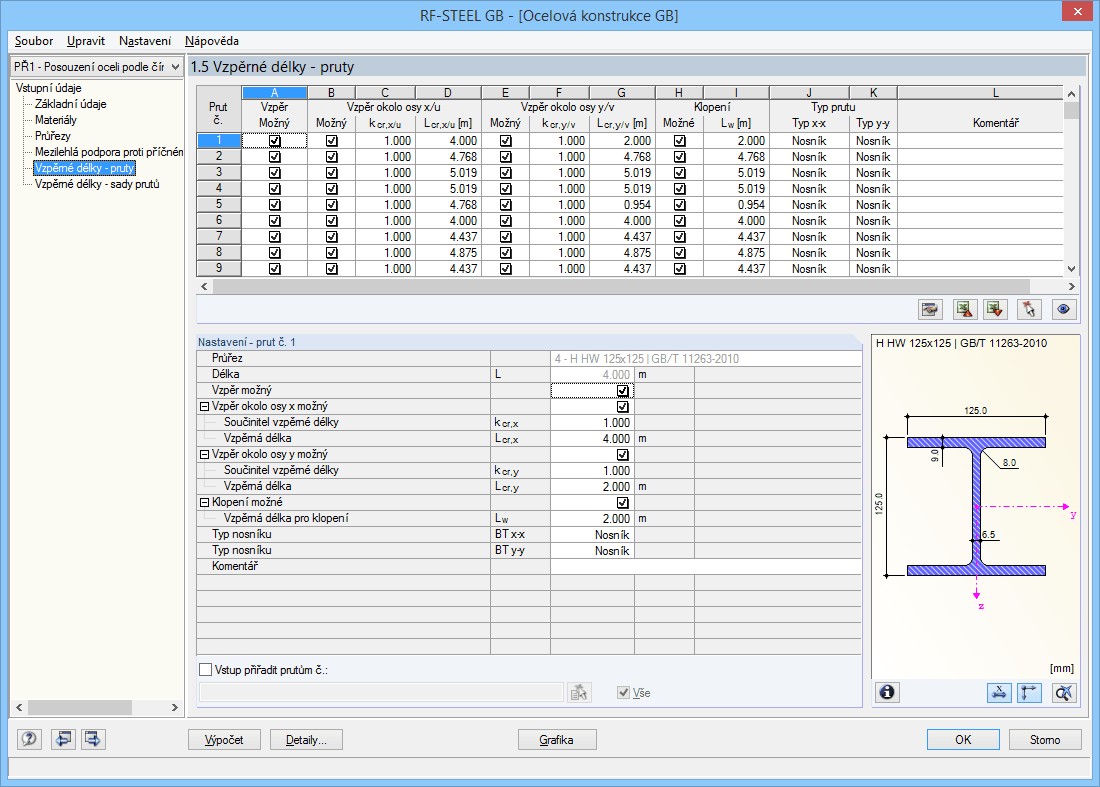Click Typ nosníku BT y-y value Nosník
Screen dimensions: 1100x787
(592, 551)
